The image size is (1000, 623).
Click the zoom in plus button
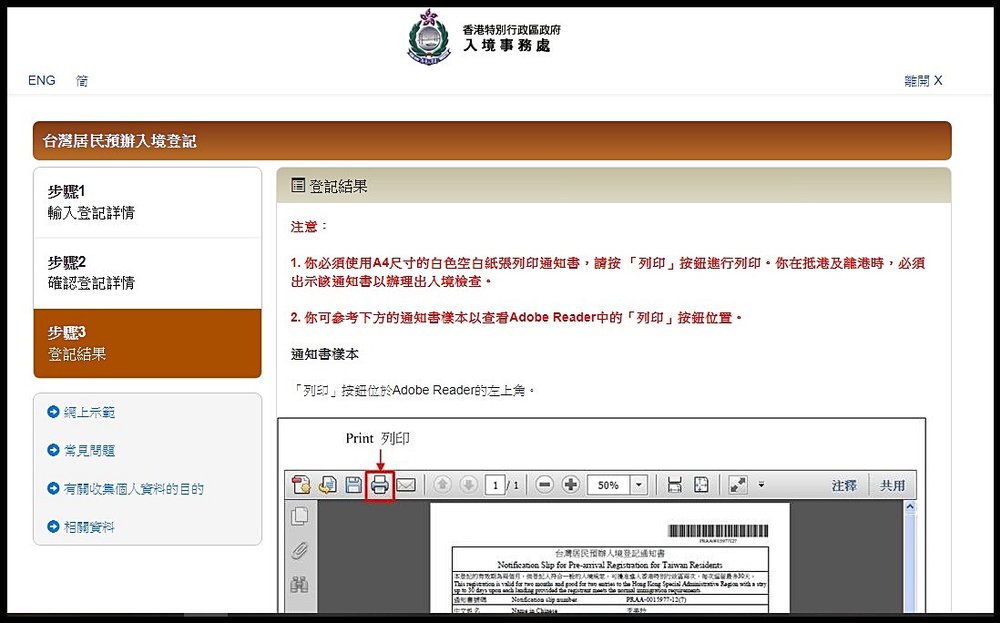click(571, 485)
